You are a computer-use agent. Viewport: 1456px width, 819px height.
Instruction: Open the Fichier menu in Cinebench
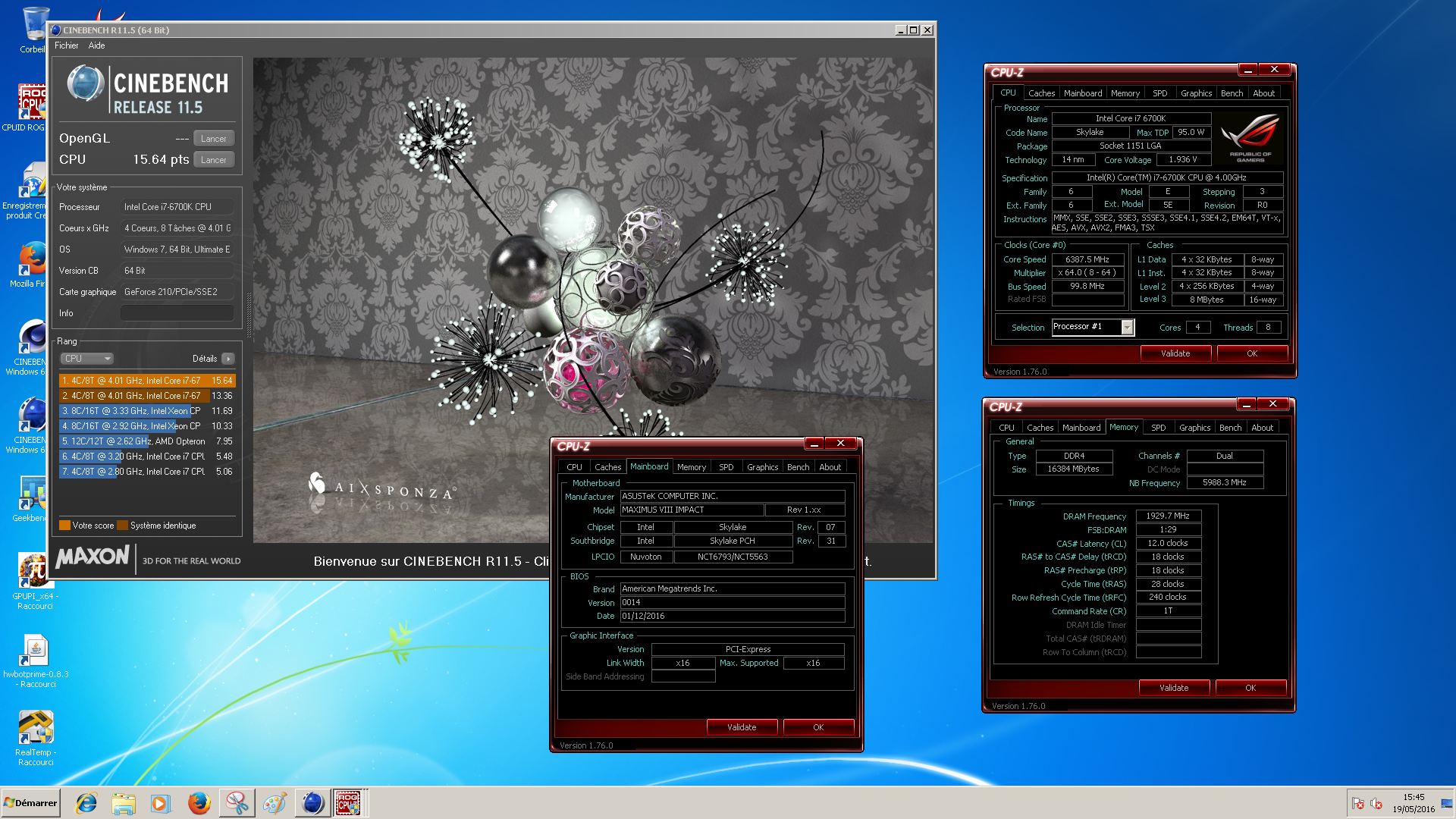[x=67, y=45]
